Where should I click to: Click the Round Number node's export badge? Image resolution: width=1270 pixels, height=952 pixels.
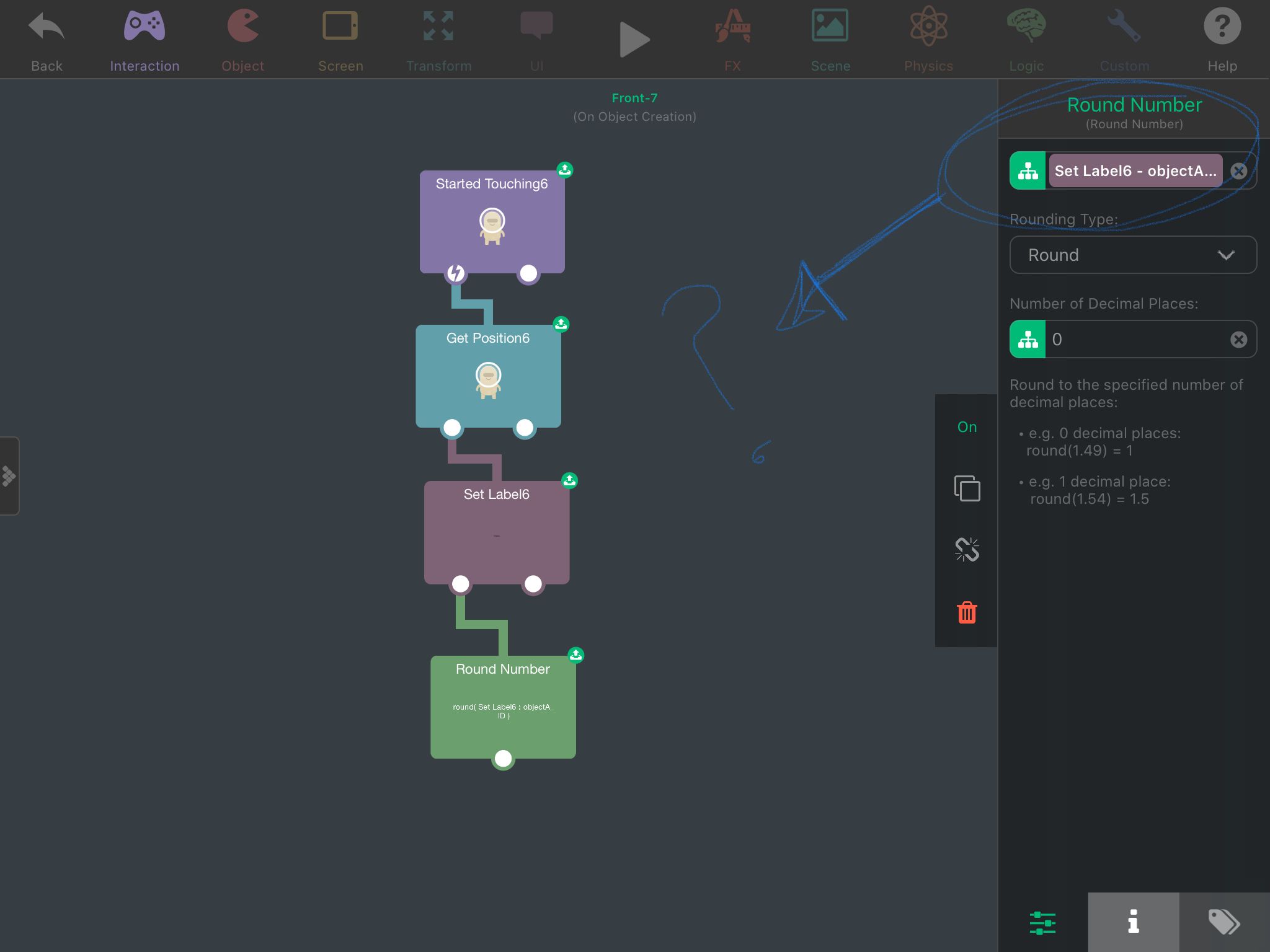click(x=575, y=655)
